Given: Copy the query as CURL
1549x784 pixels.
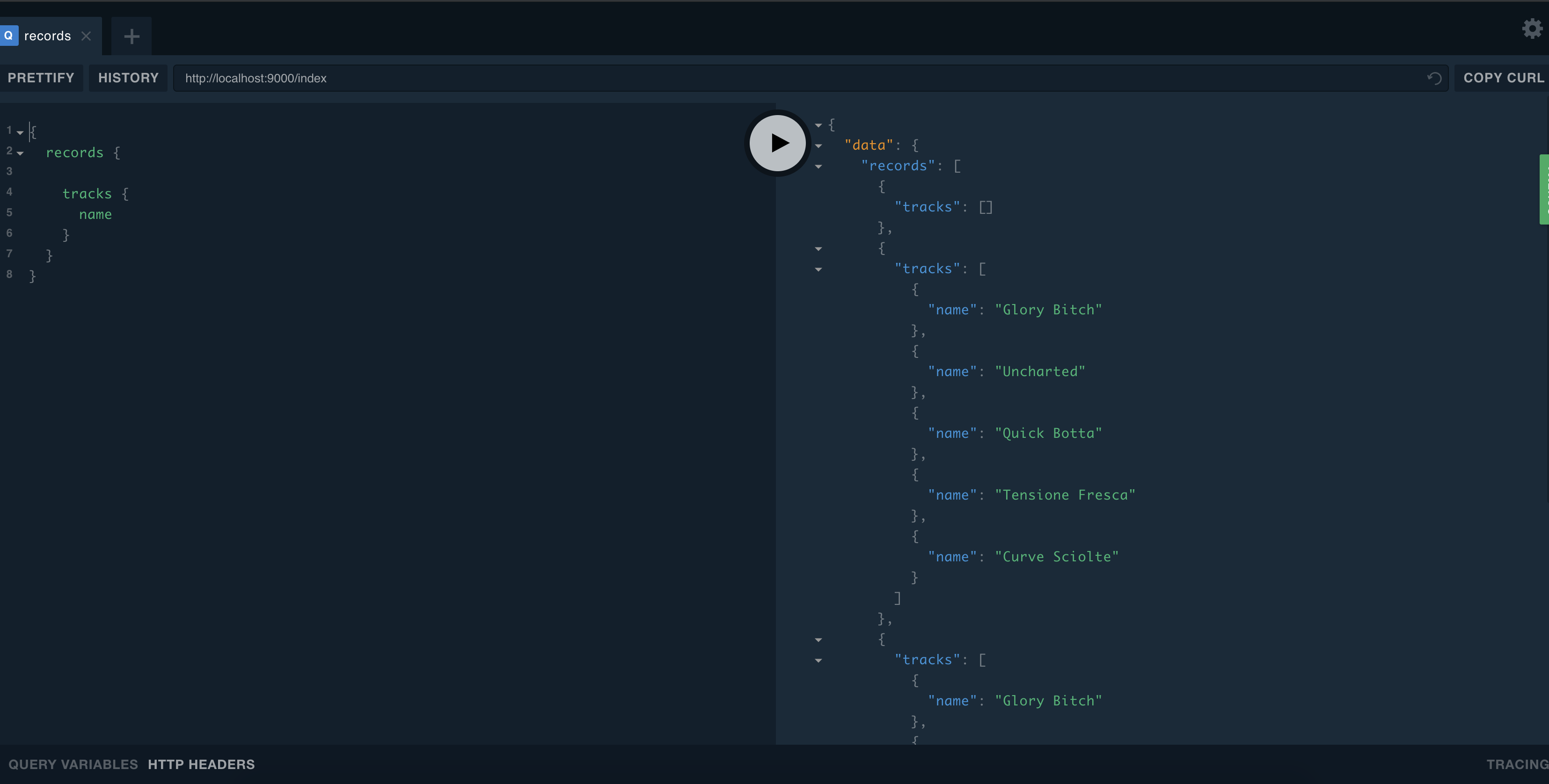Looking at the screenshot, I should [x=1503, y=78].
